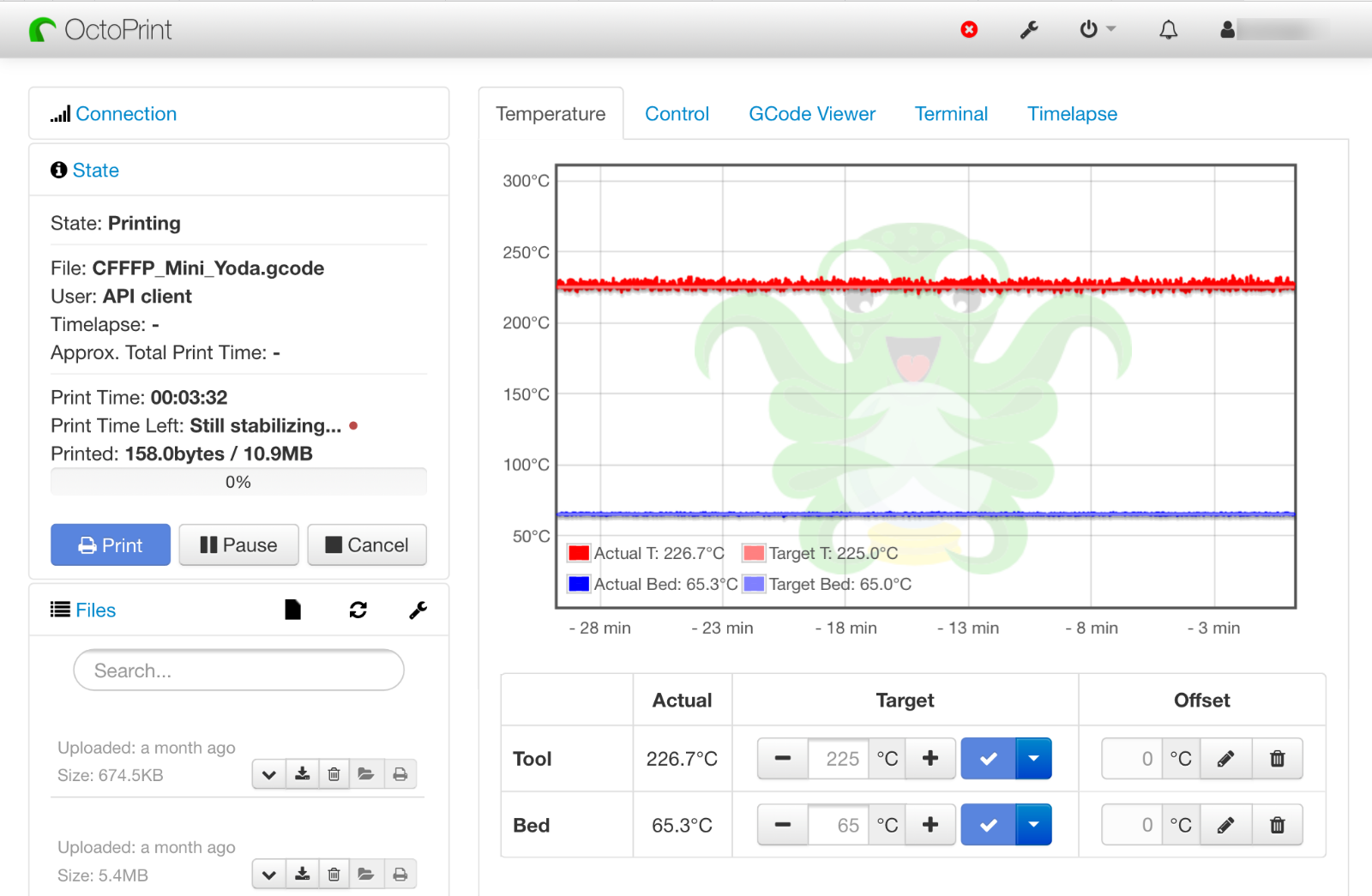This screenshot has height=896, width=1372.
Task: Confirm Tool target temperature
Action: (x=988, y=759)
